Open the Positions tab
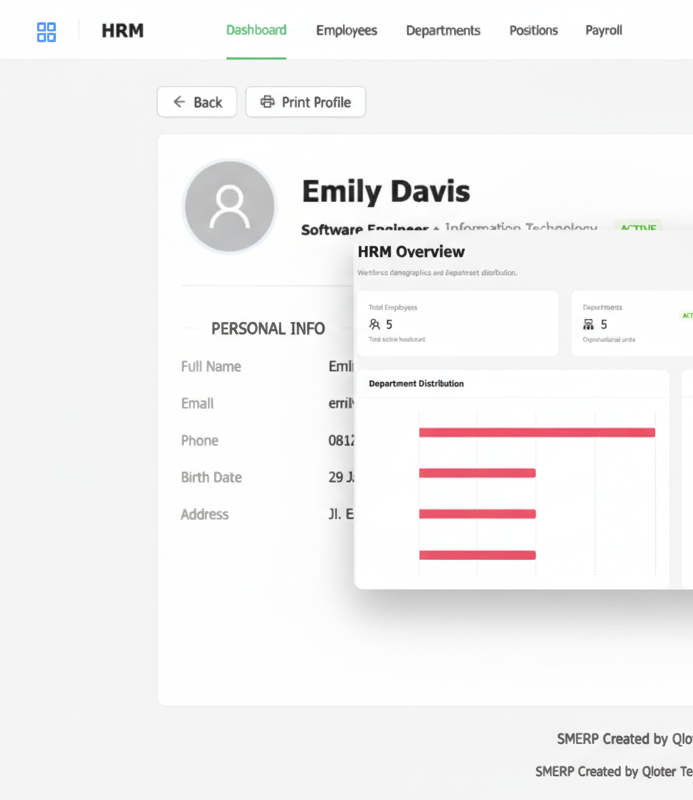 pyautogui.click(x=533, y=30)
